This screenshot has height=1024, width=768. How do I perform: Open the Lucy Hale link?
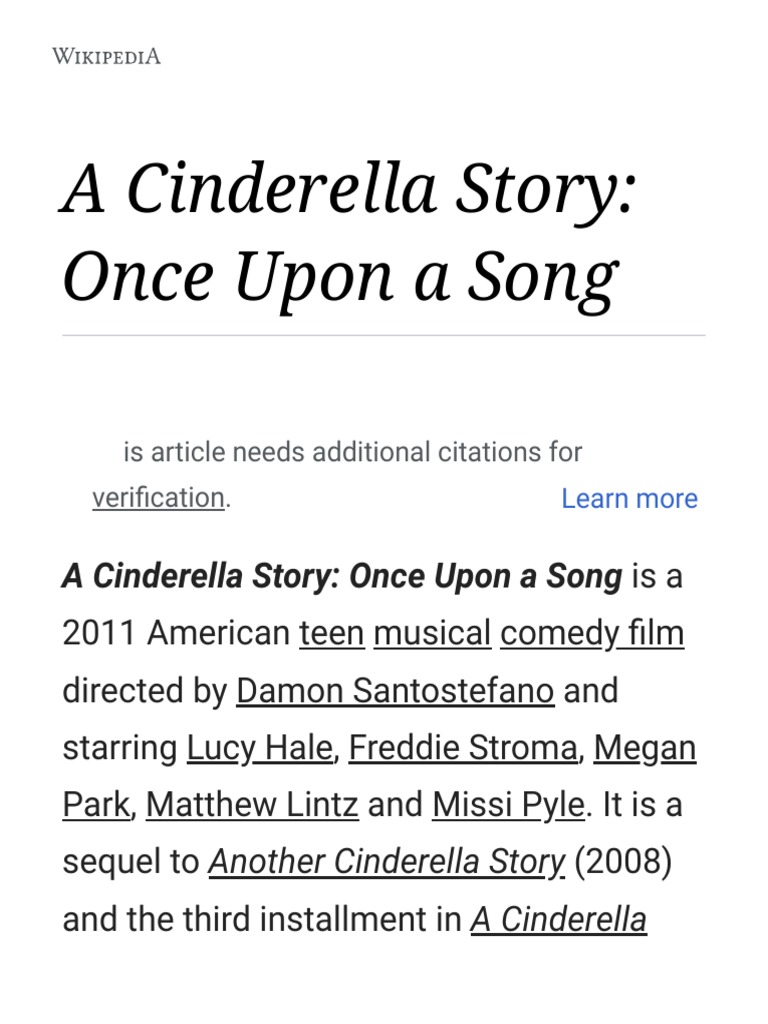click(259, 748)
